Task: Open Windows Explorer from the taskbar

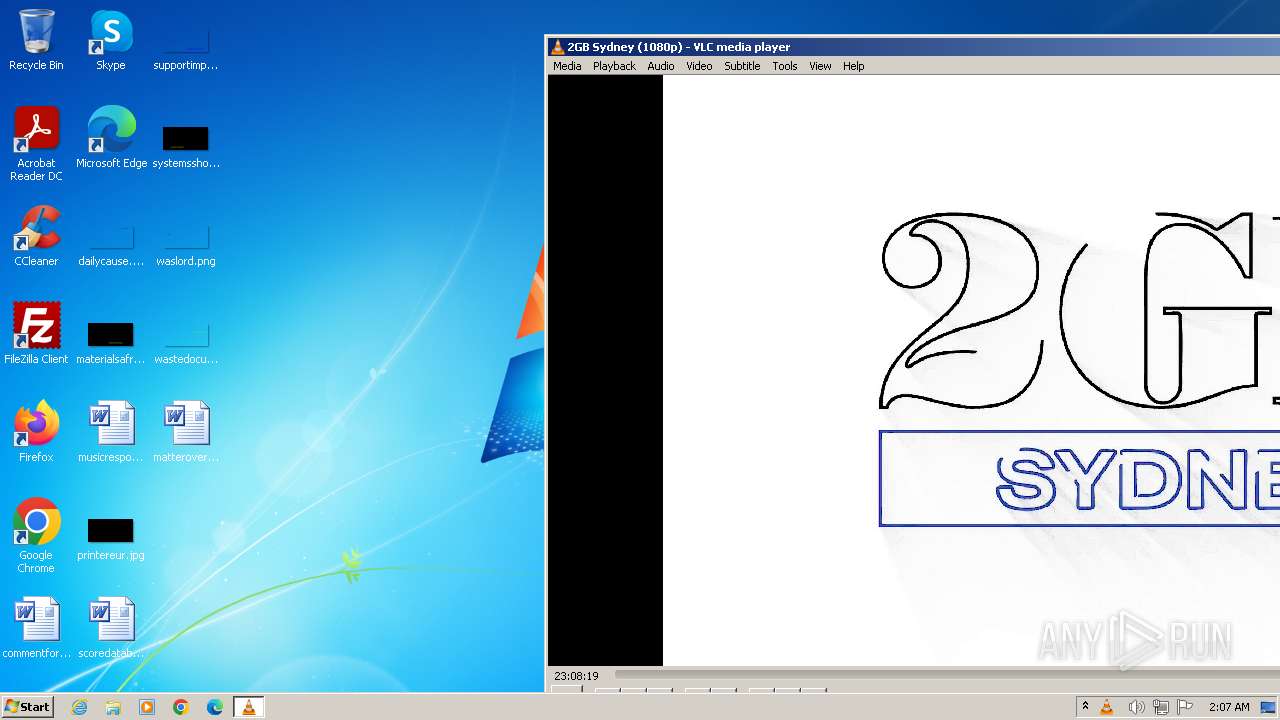Action: 113,707
